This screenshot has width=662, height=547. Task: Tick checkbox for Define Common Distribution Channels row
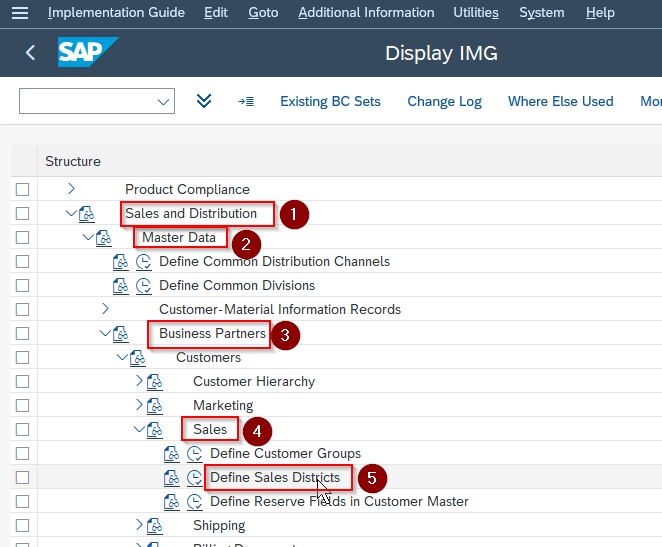tap(22, 262)
